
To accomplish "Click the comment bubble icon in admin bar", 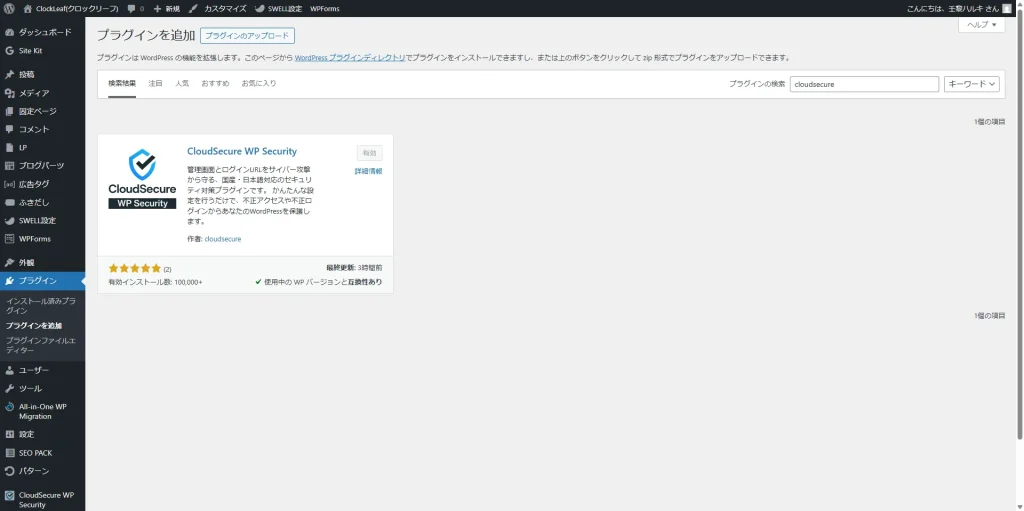I will pos(131,8).
